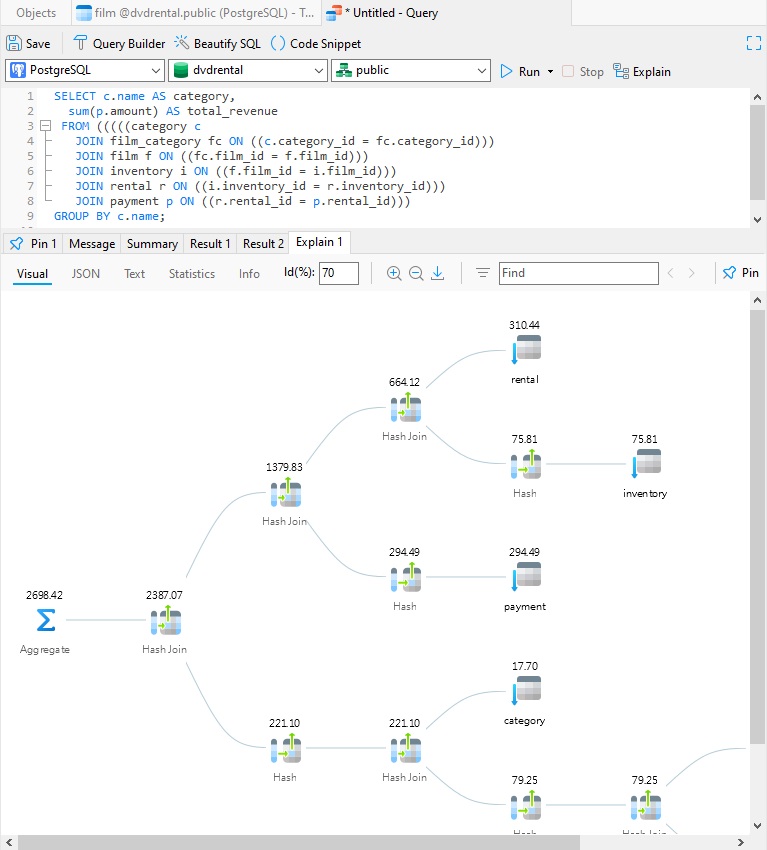Click the Hash Join node costing 1379.83
767x850 pixels.
286,493
